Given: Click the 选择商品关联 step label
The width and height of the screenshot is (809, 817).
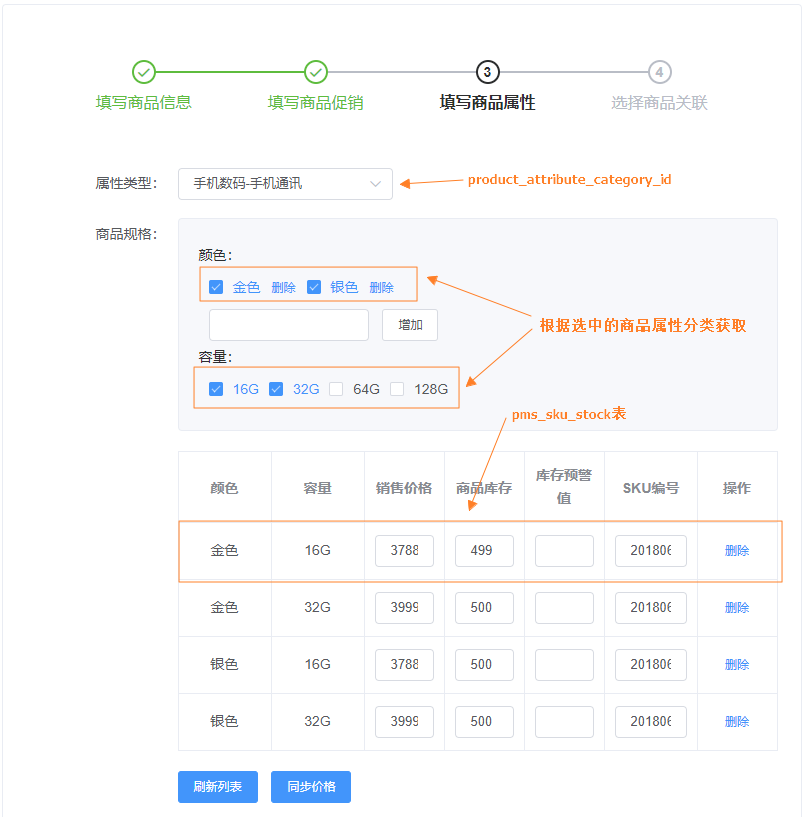Looking at the screenshot, I should [x=659, y=101].
